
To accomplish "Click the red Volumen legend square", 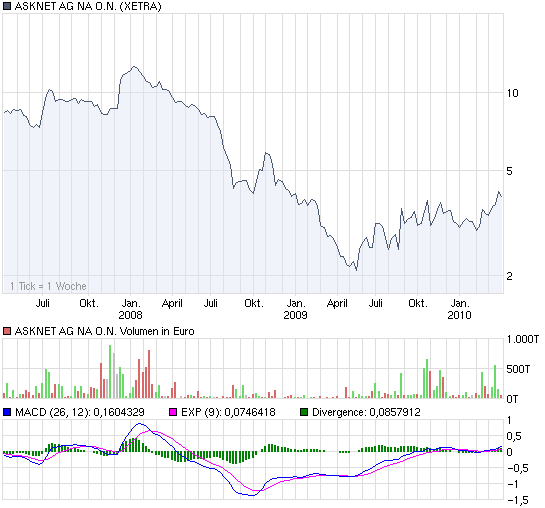I will click(7, 331).
